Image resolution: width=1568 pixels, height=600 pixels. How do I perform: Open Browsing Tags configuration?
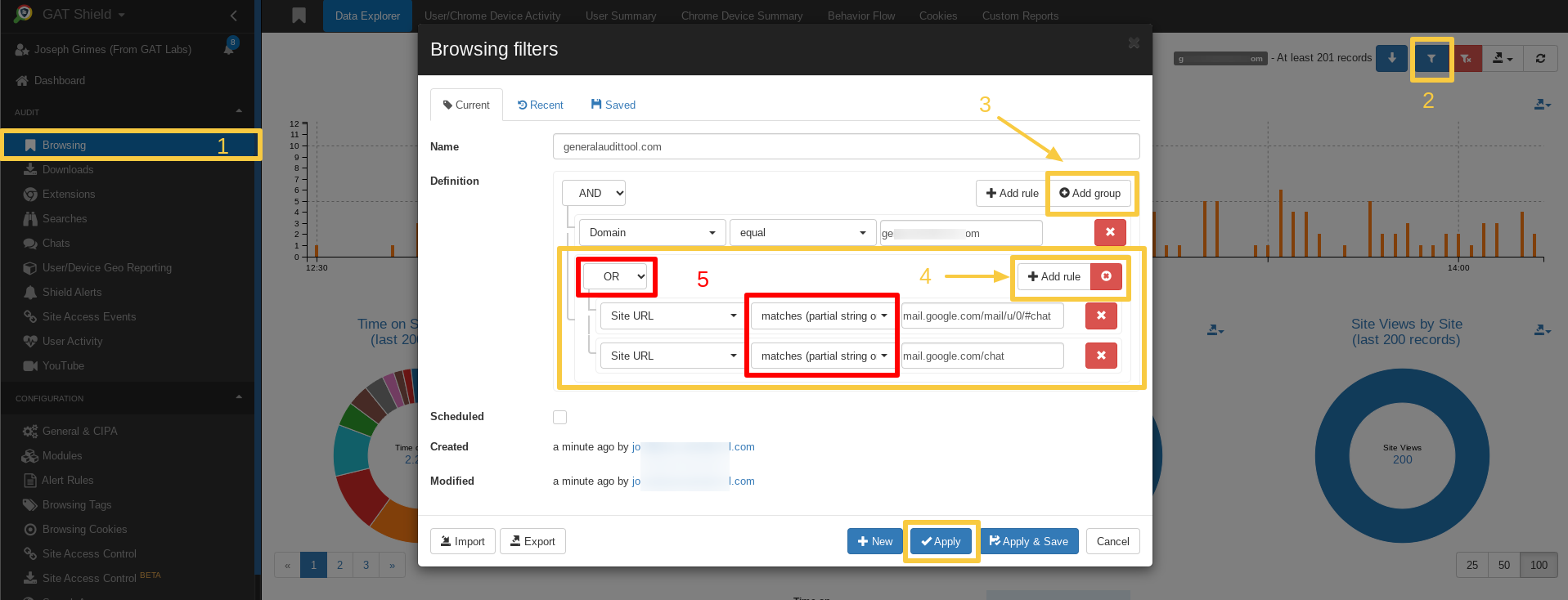(77, 504)
